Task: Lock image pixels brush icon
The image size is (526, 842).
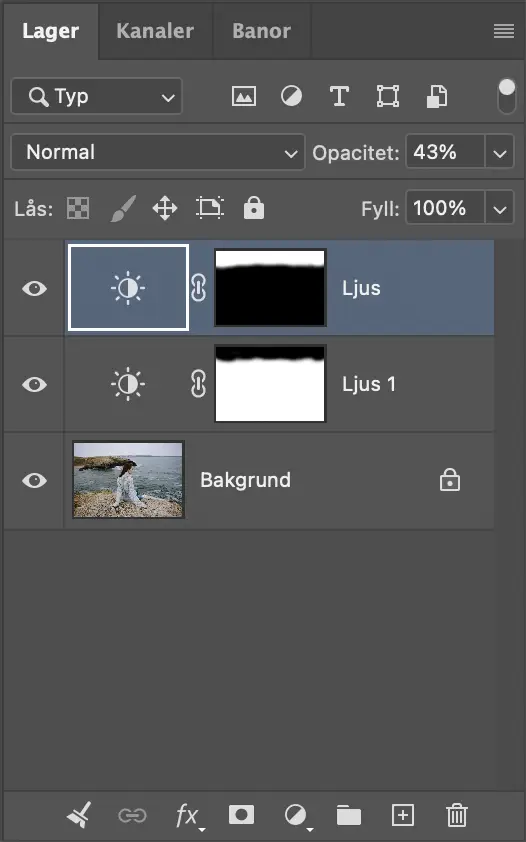Action: pos(123,208)
